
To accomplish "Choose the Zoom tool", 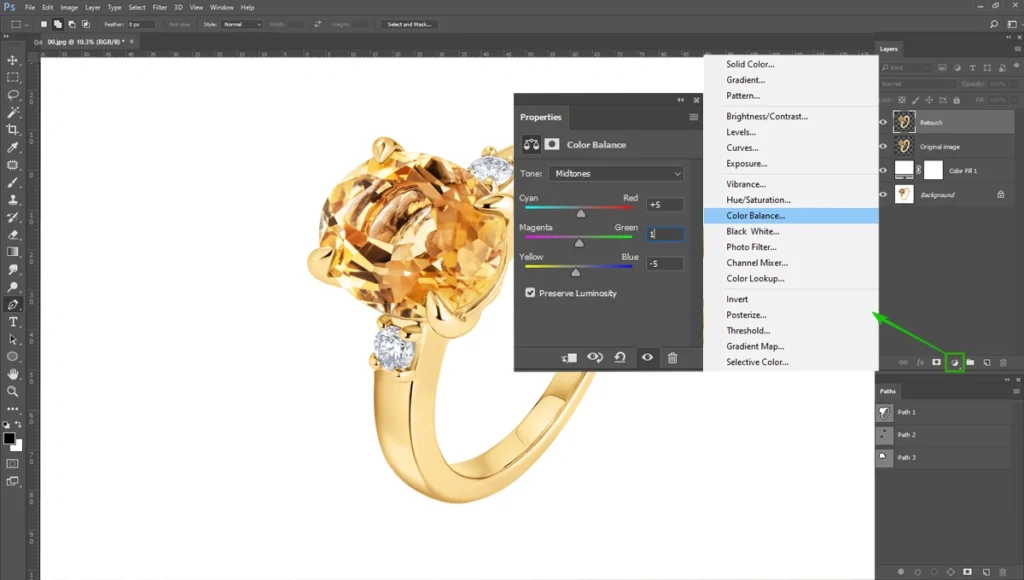I will pos(12,391).
